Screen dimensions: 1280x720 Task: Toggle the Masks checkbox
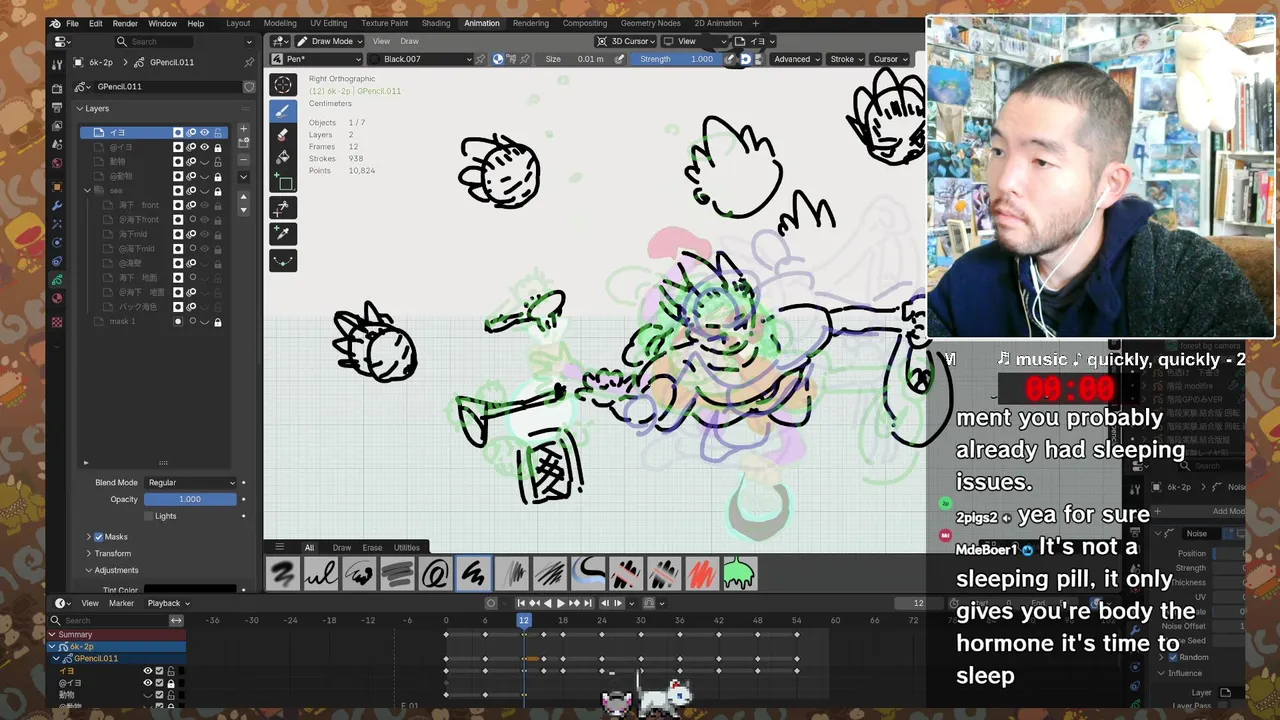click(x=98, y=537)
